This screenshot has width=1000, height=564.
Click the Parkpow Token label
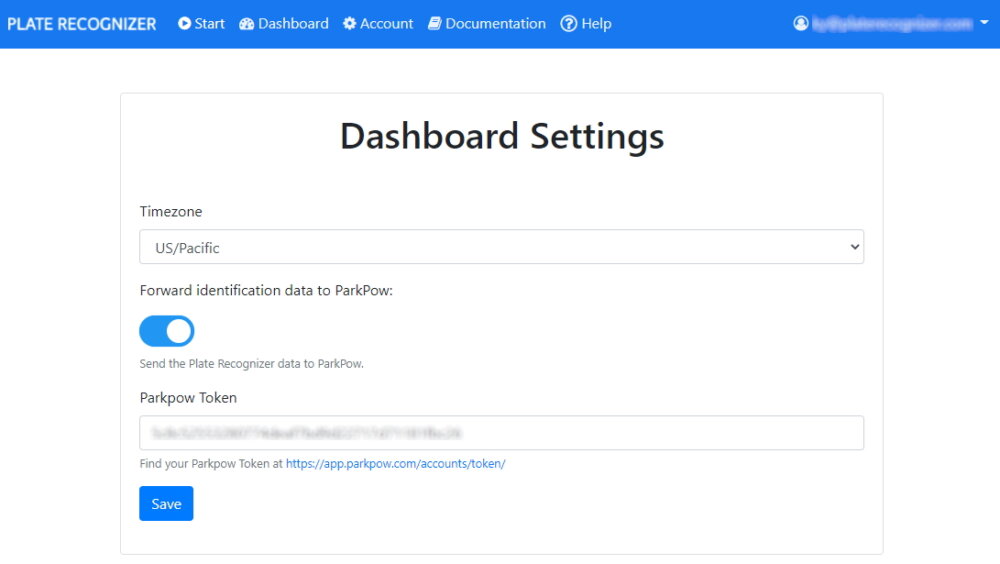pos(188,398)
